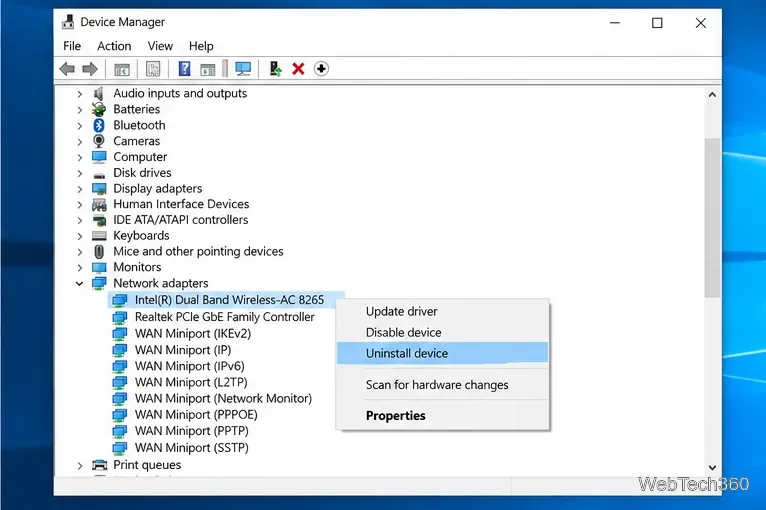Expand the Batteries node
The image size is (766, 510).
pyautogui.click(x=80, y=110)
